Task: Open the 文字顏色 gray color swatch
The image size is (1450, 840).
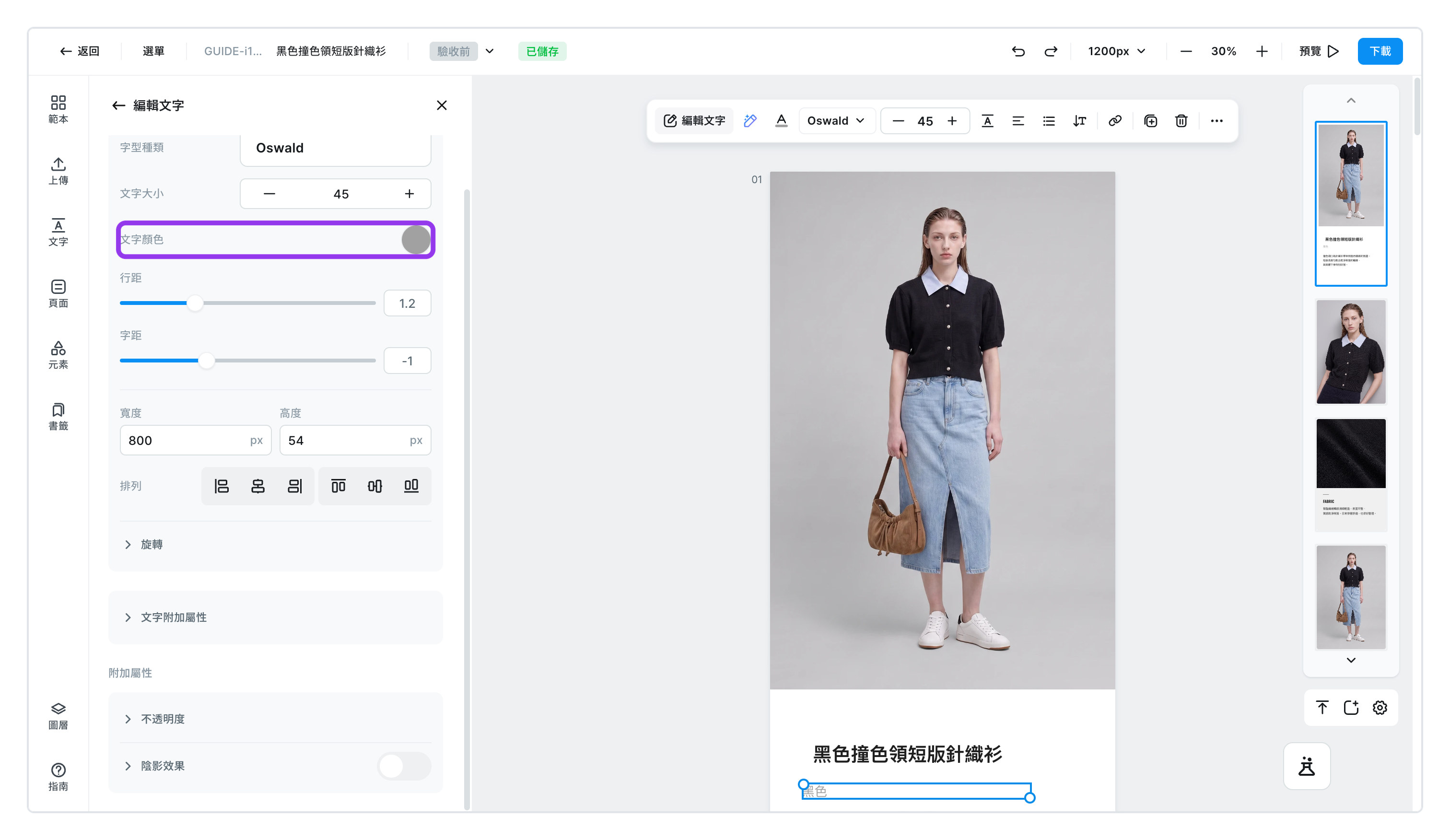Action: (416, 240)
